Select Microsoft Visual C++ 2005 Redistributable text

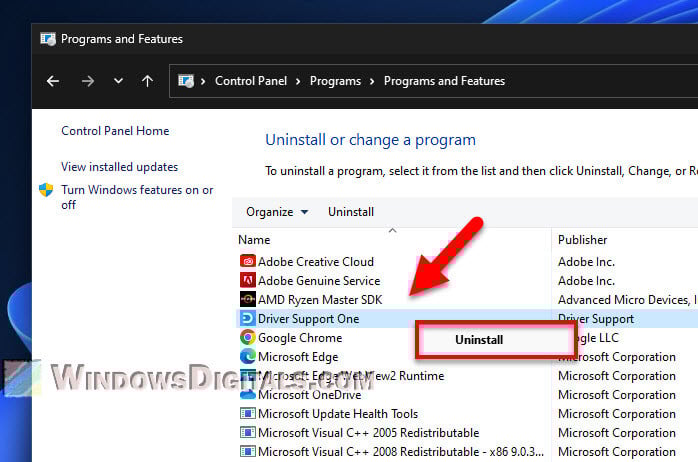369,433
